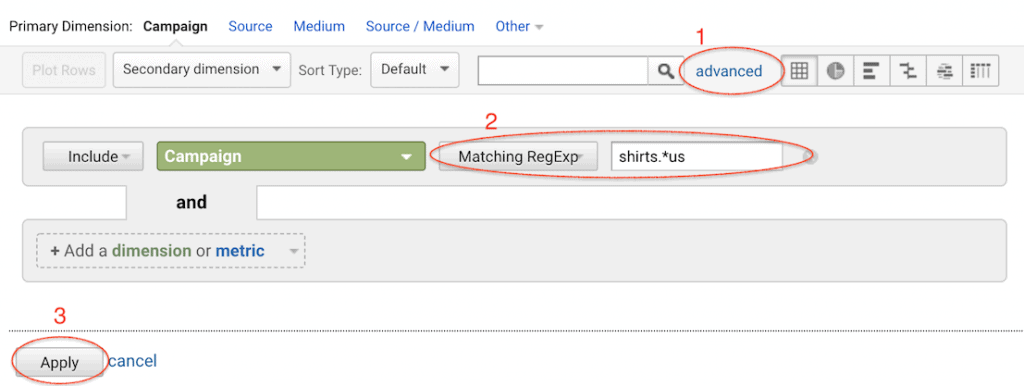Open the Secondary dimension dropdown
Image resolution: width=1024 pixels, height=386 pixels.
pyautogui.click(x=201, y=69)
